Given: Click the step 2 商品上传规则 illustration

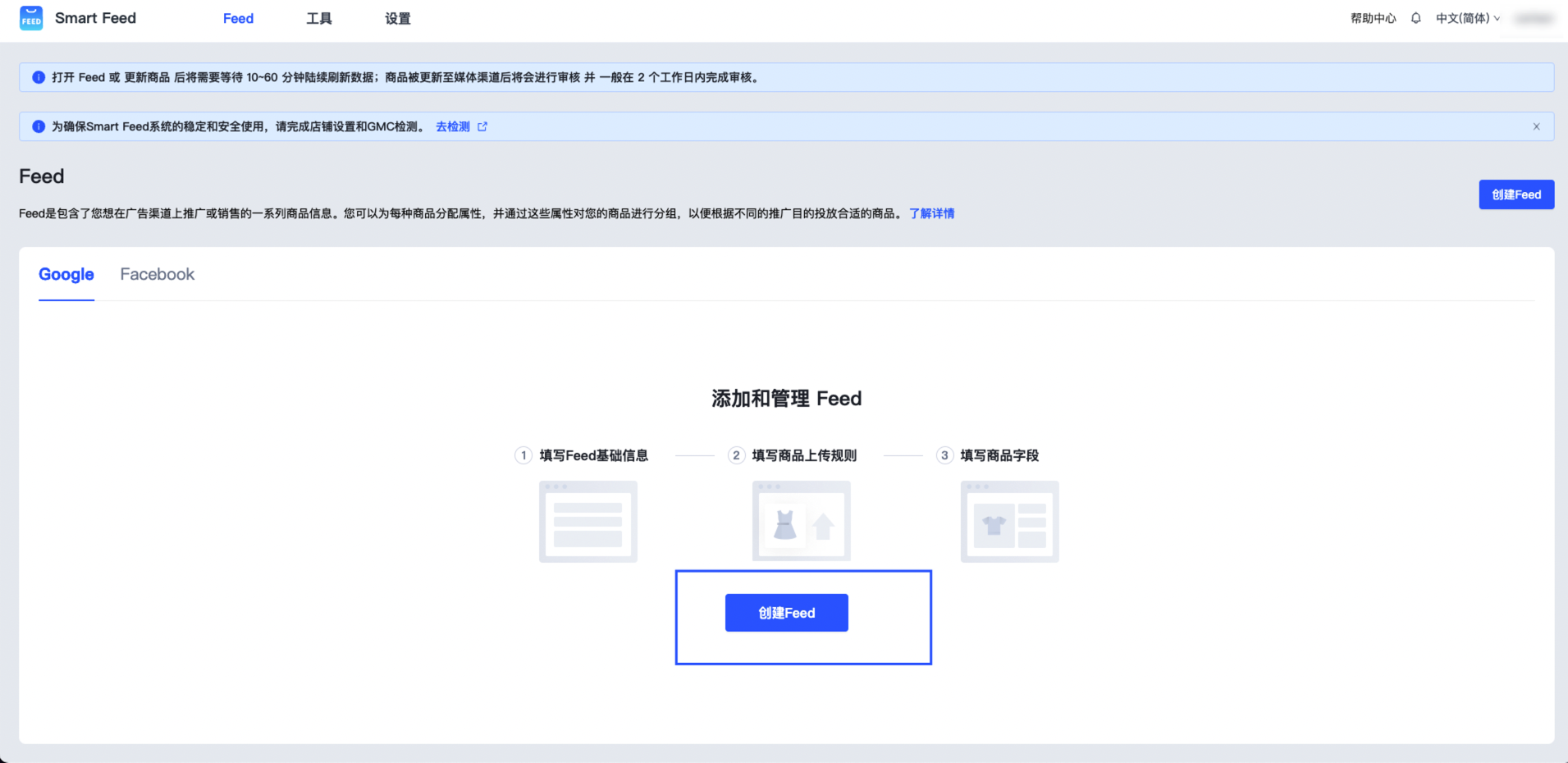Looking at the screenshot, I should (800, 521).
